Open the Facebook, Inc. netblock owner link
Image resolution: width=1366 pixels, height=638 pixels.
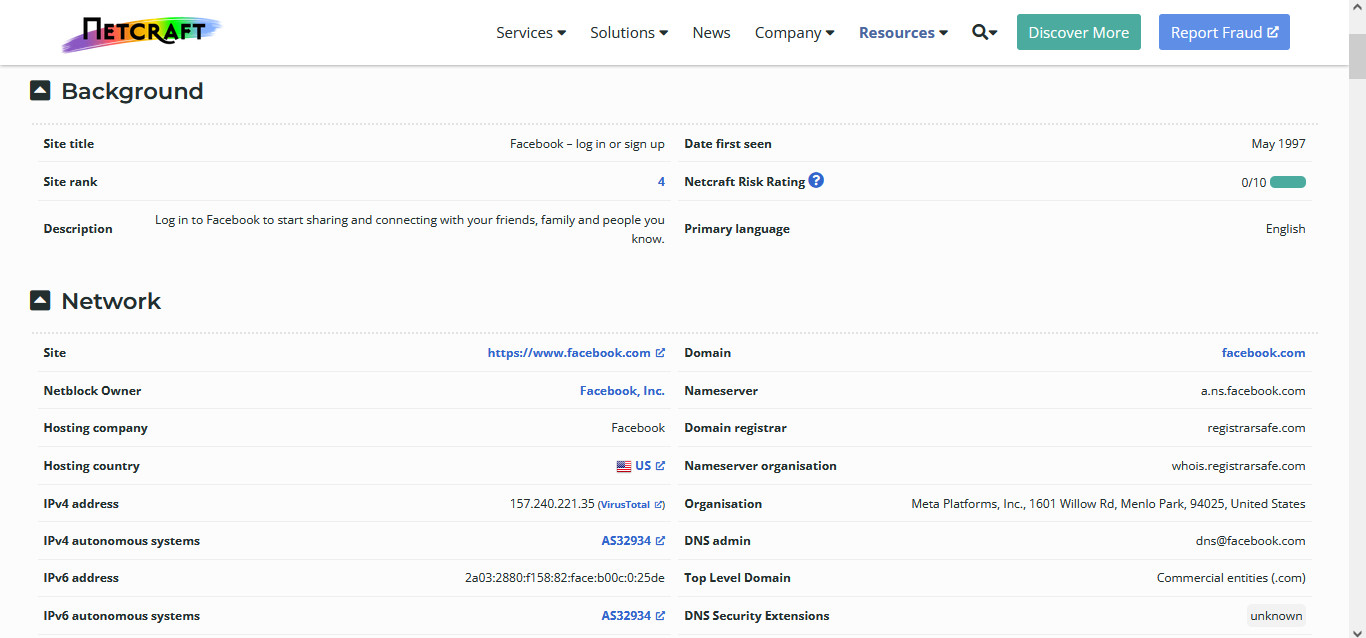pos(622,391)
